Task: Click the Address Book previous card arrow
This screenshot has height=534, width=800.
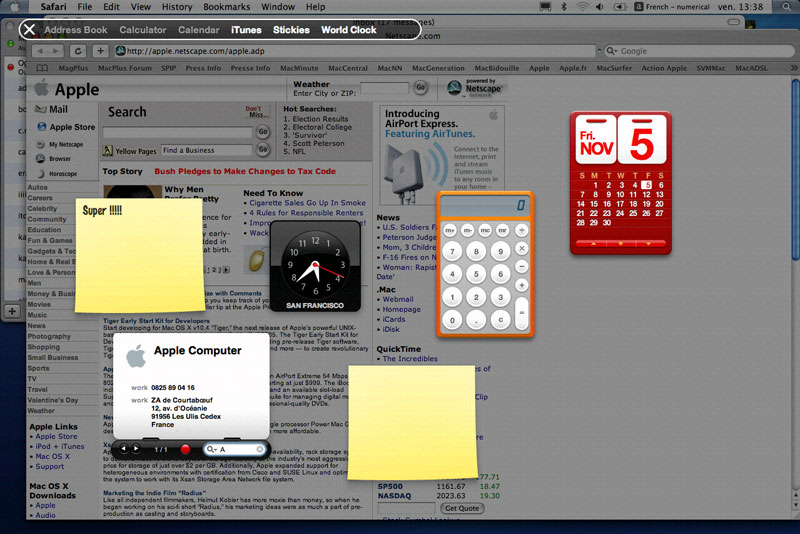Action: tap(123, 449)
